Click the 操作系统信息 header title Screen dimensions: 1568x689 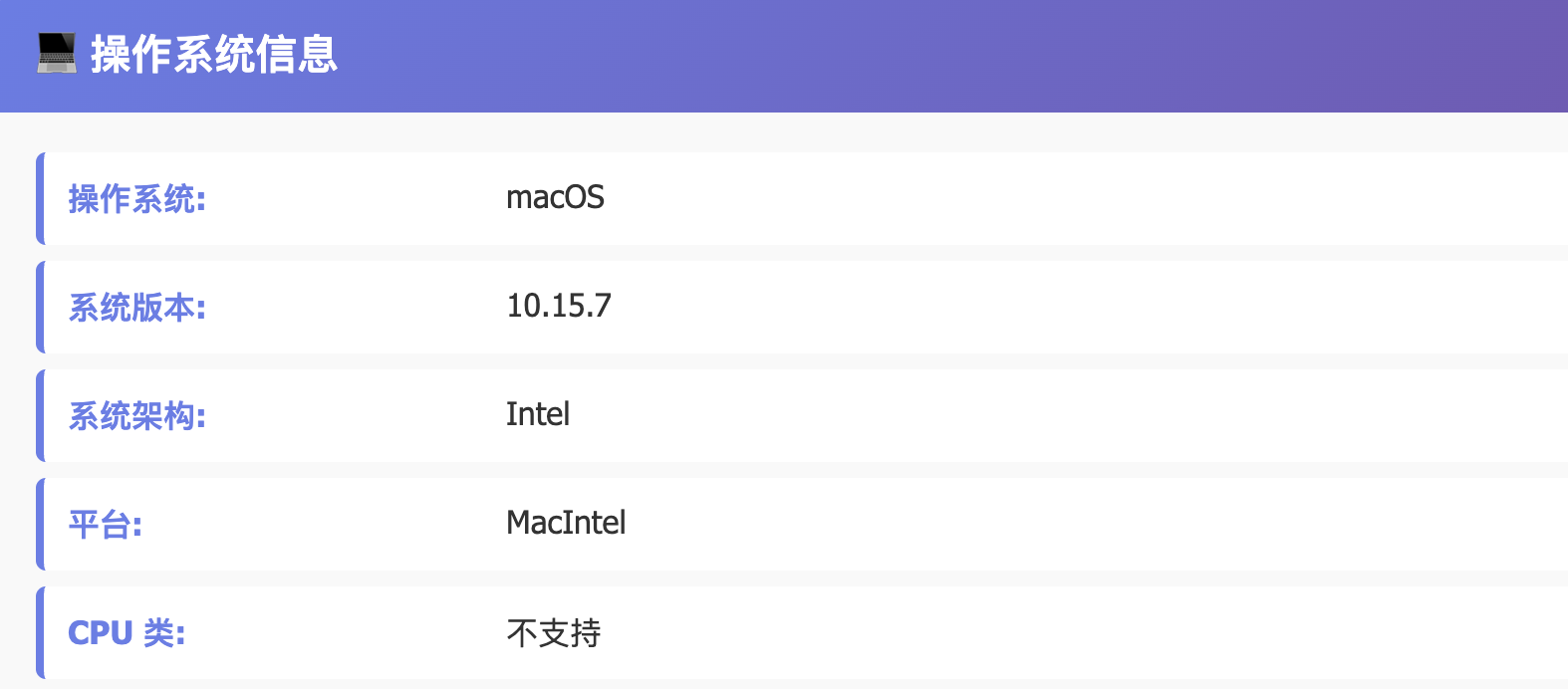tap(214, 54)
